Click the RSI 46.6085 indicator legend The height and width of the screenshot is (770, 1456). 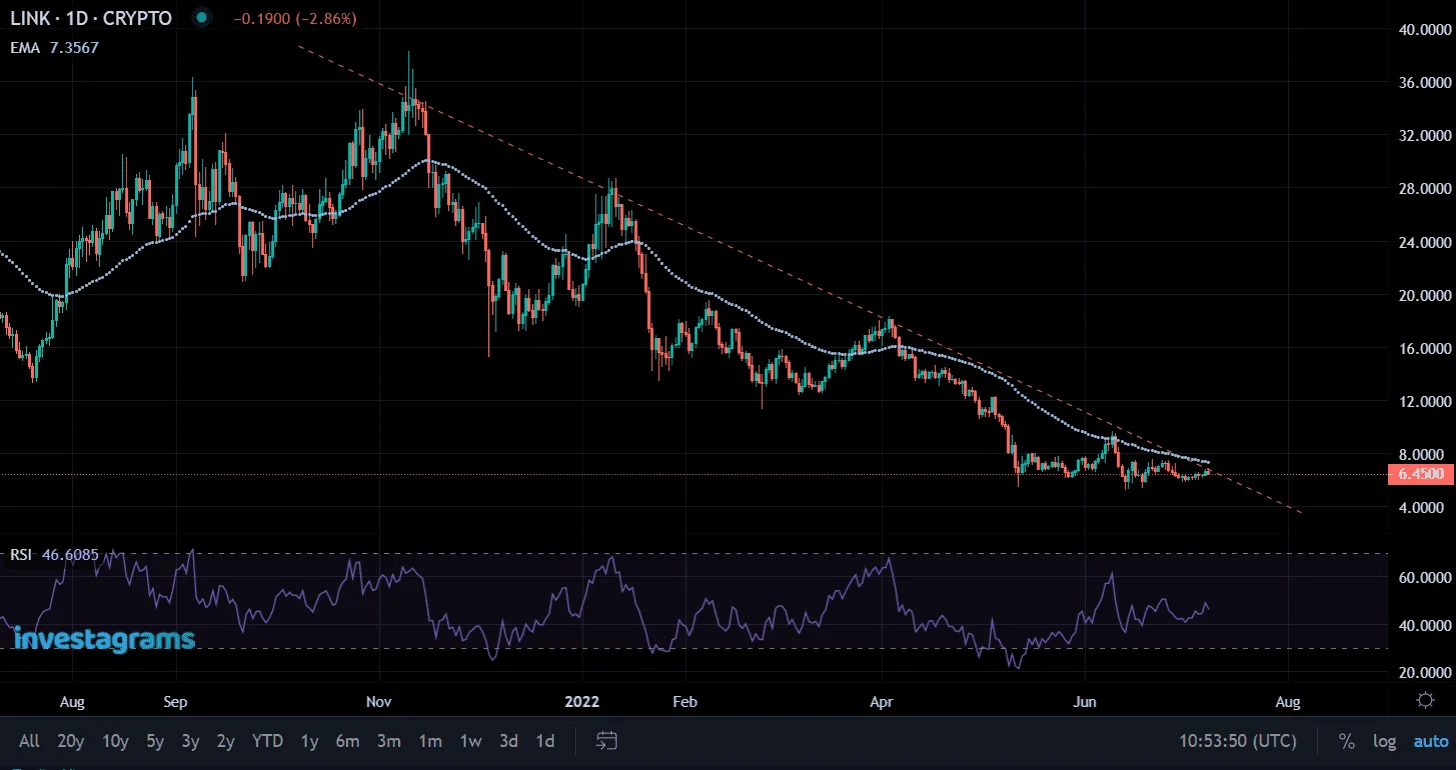pyautogui.click(x=54, y=554)
